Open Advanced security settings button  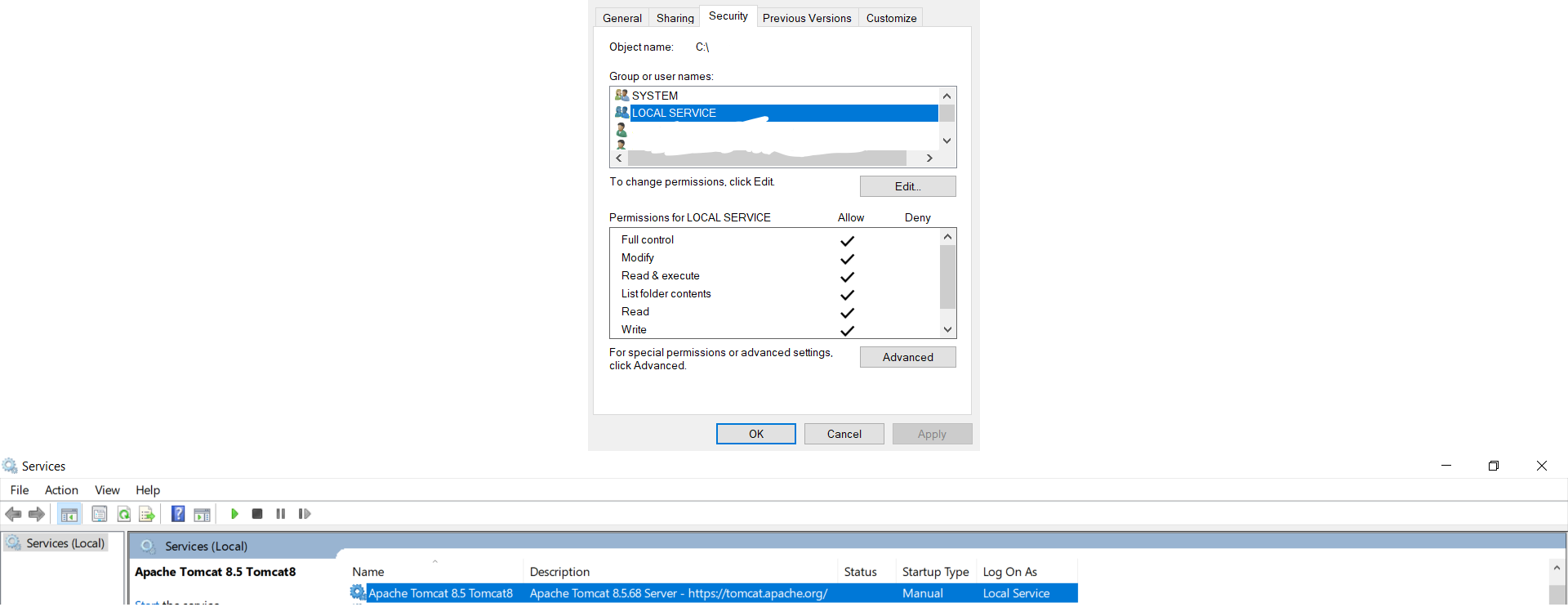[907, 357]
